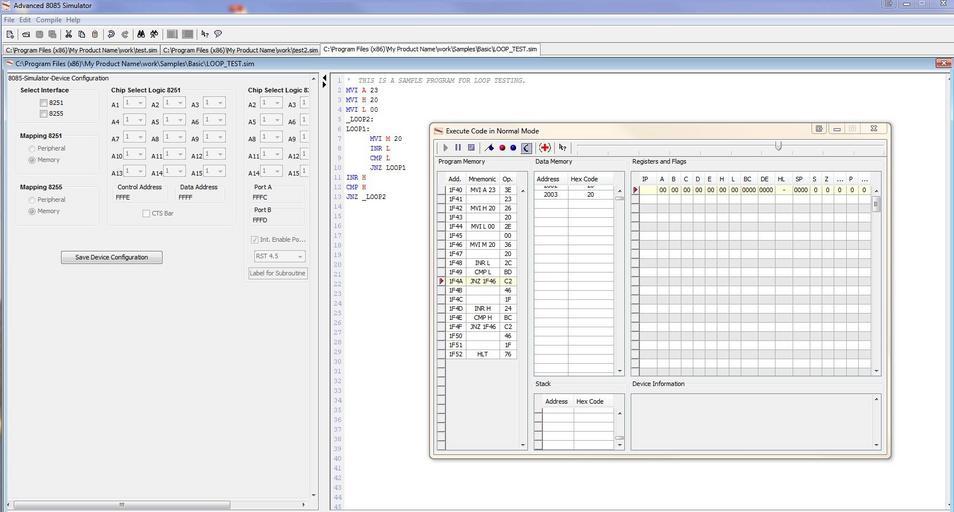
Task: Expand the A15 dropdown in Chip Select Logic 8251
Action: point(220,172)
